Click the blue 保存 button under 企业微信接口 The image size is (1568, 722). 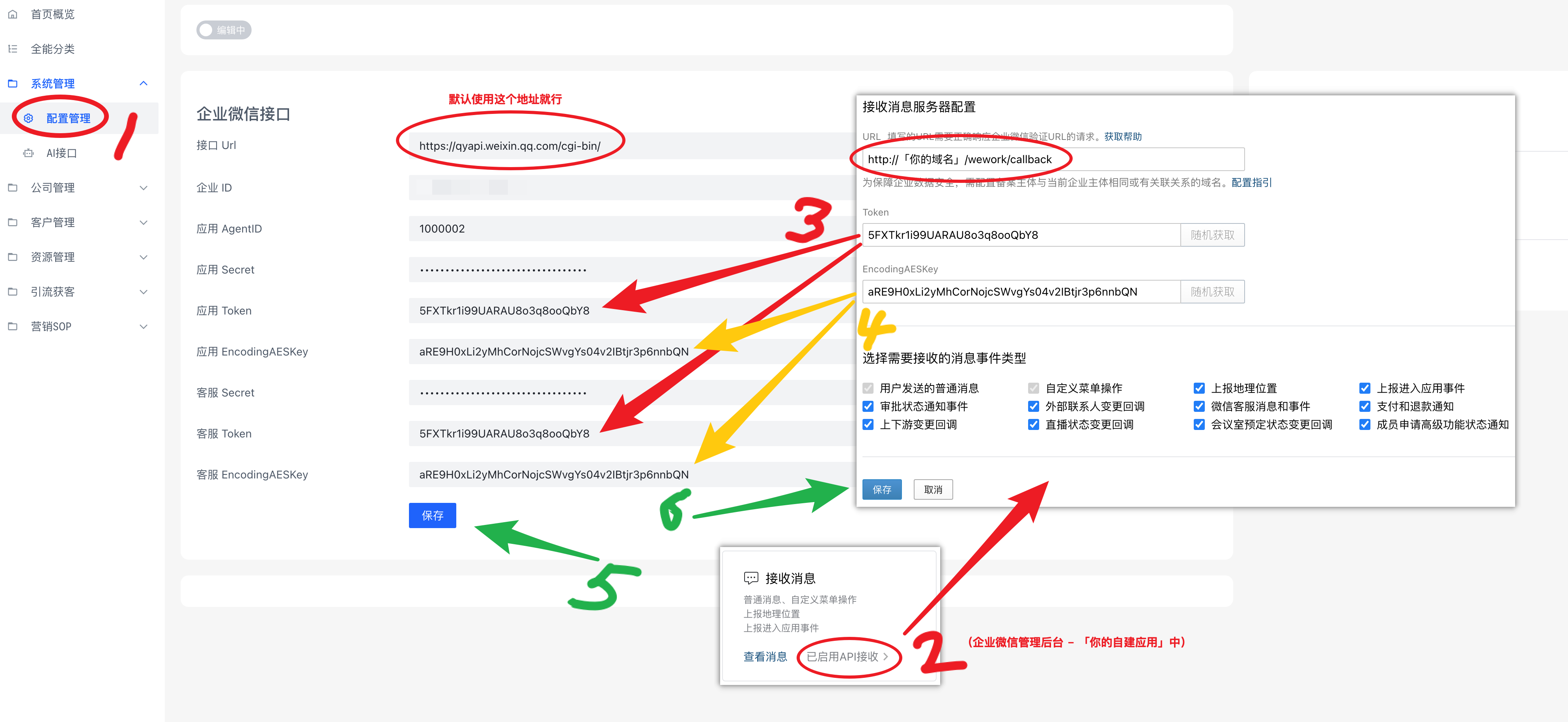tap(432, 515)
